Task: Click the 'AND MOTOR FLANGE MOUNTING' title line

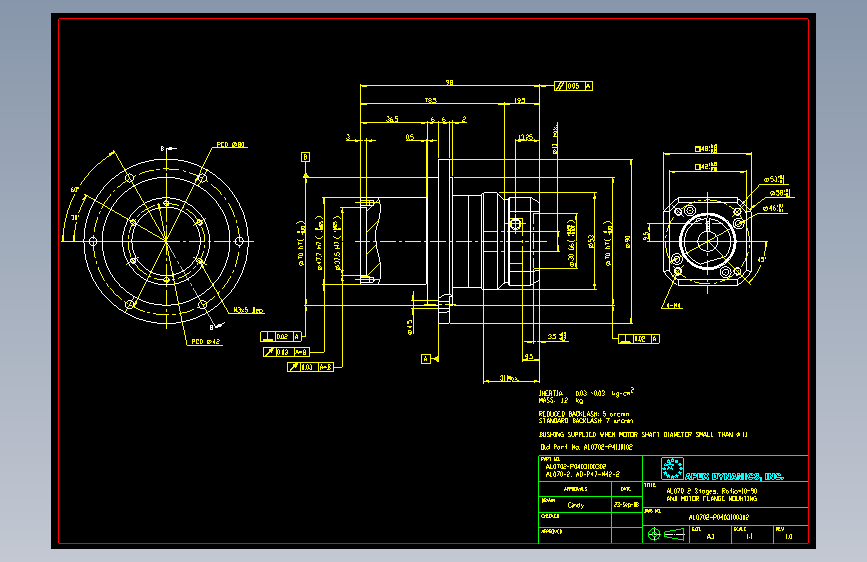Action: [x=712, y=498]
